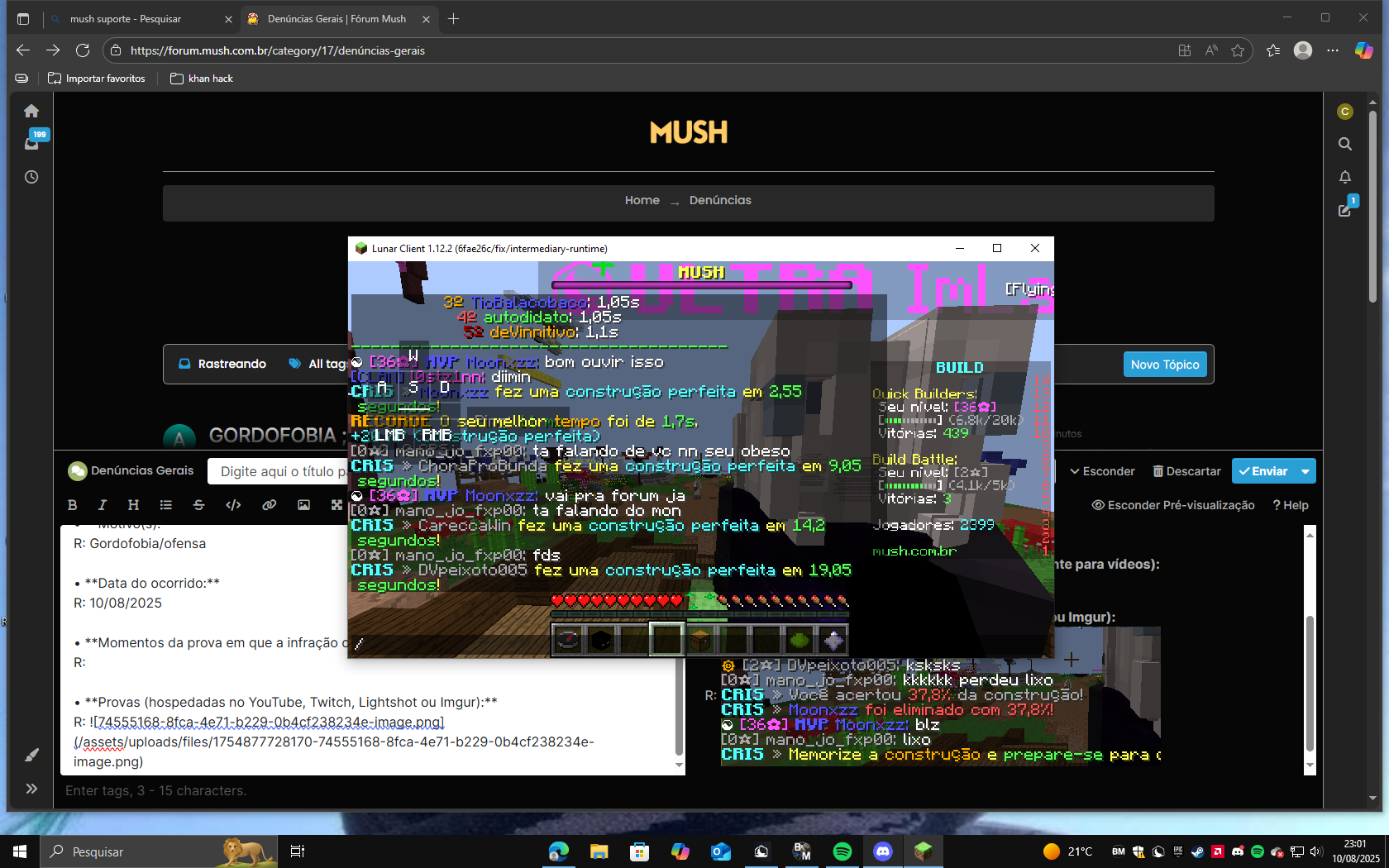Click into the composer text area
The width and height of the screenshot is (1389, 868).
pos(368,650)
